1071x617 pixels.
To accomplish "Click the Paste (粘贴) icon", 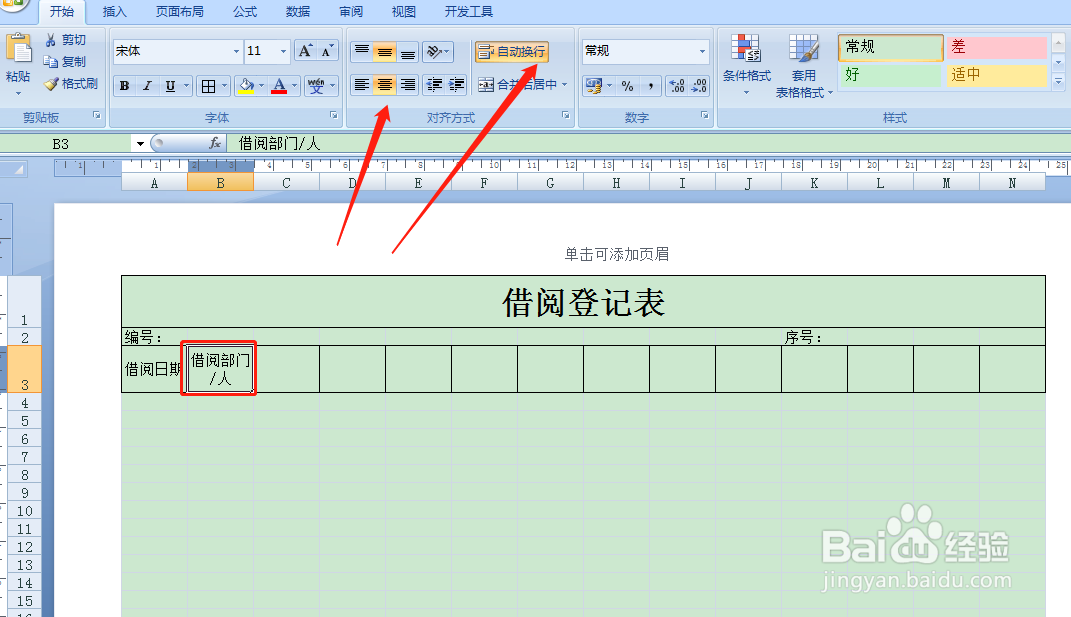I will pos(18,51).
